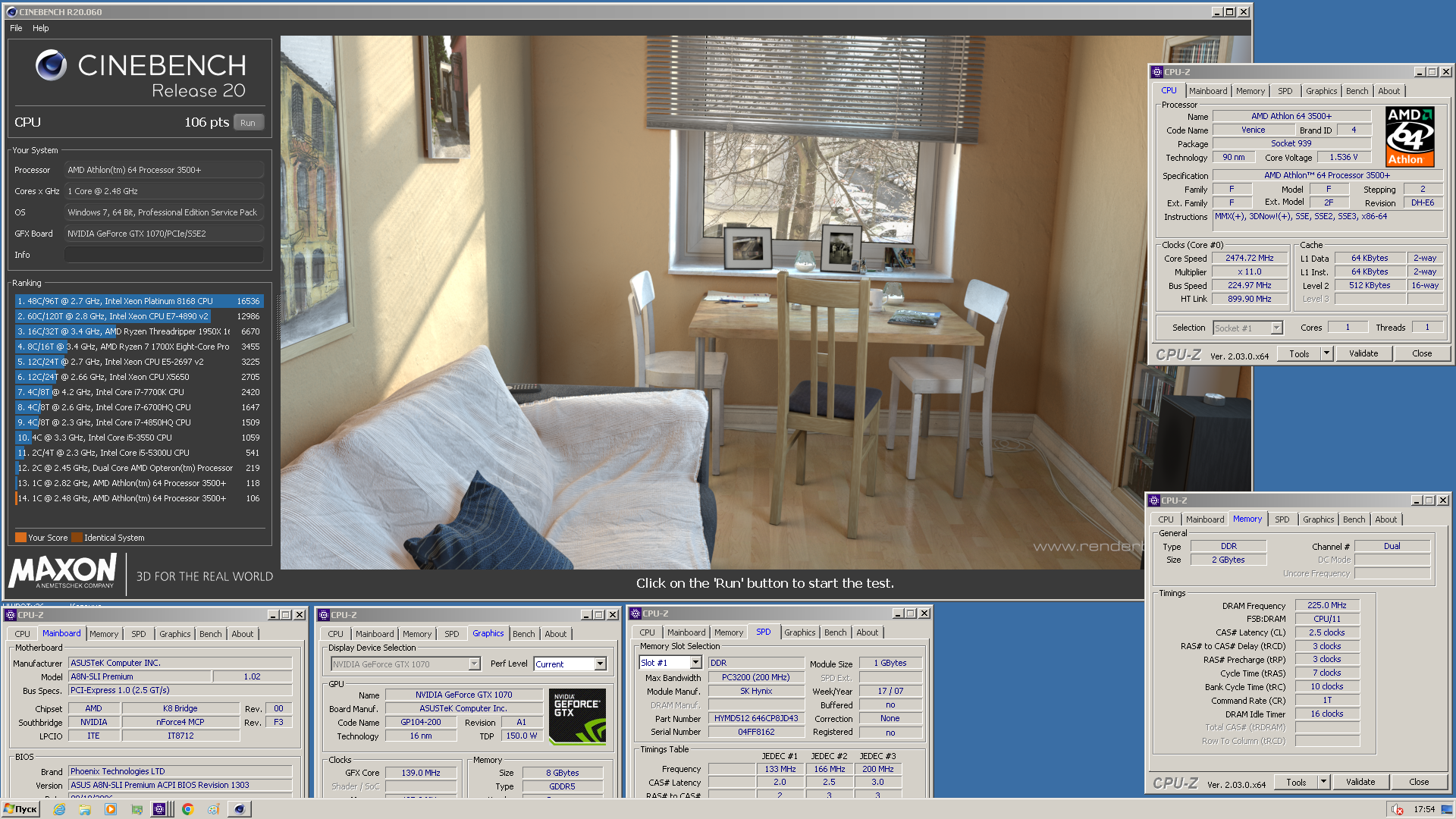Select ranking row 1C @ 2.48 GHz Athlon

[139, 498]
